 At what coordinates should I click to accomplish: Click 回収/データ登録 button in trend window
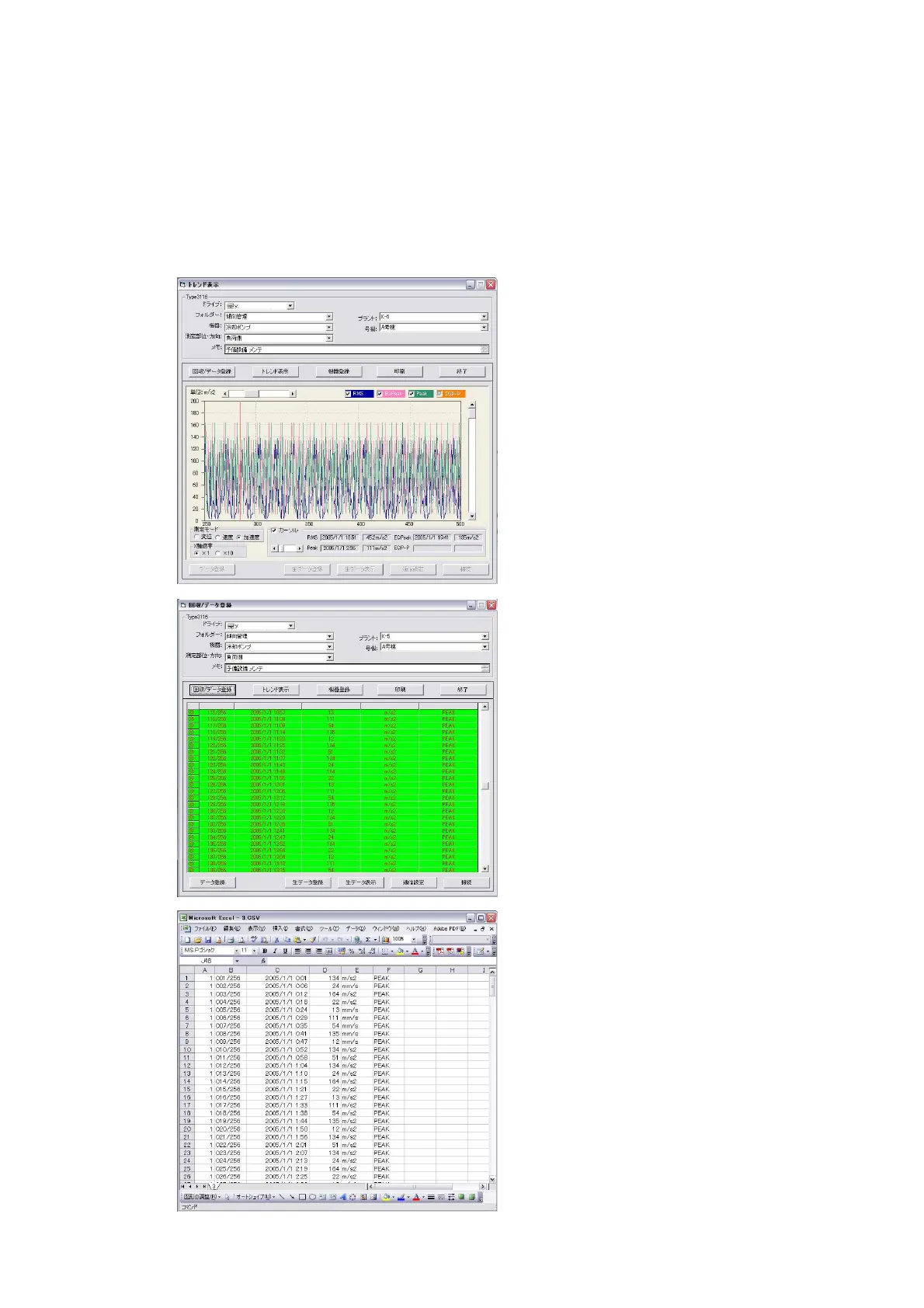coord(212,371)
